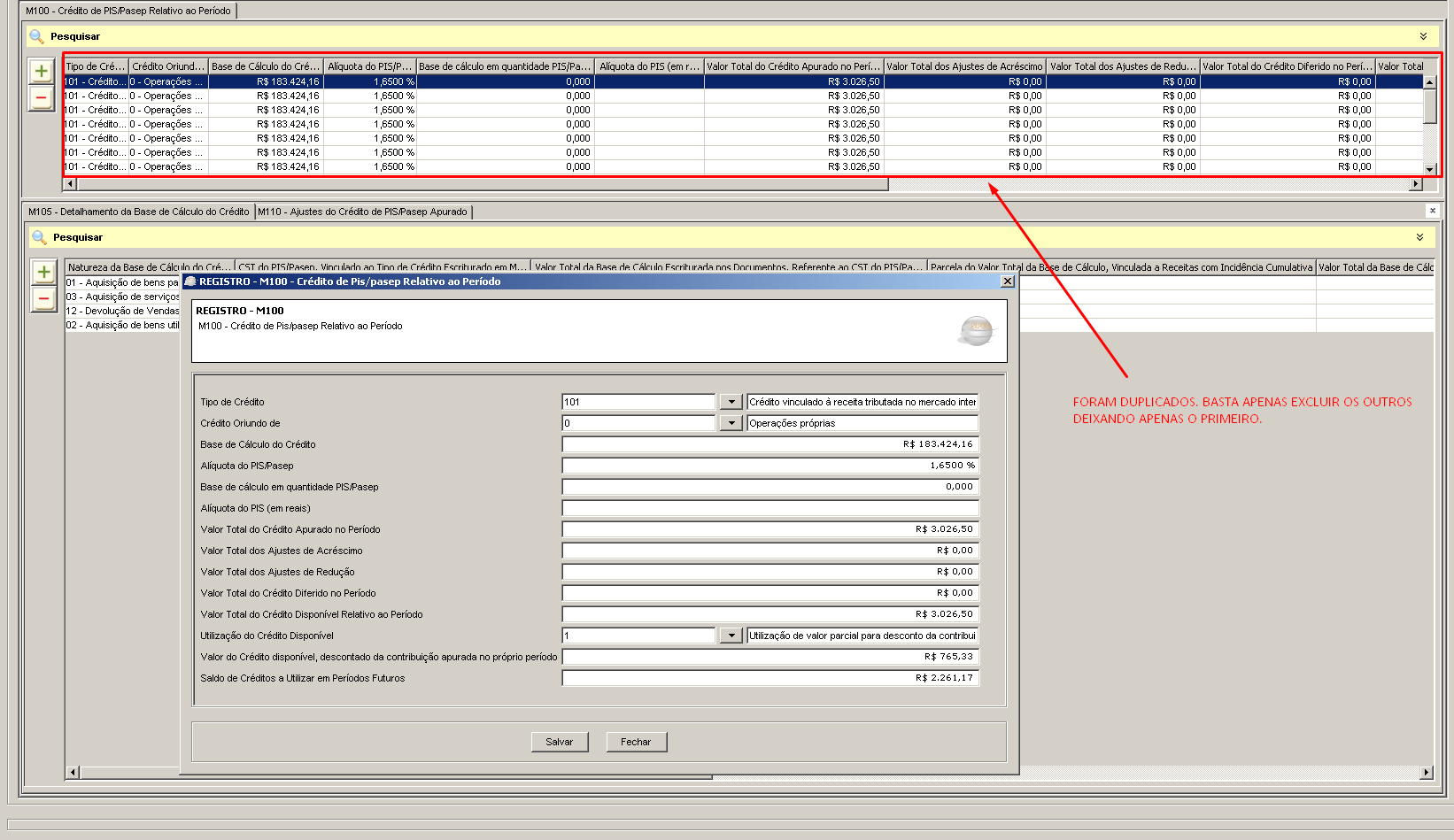Click 'Crédito vinculado à receita tributada' description field
1454x840 pixels.
(862, 402)
